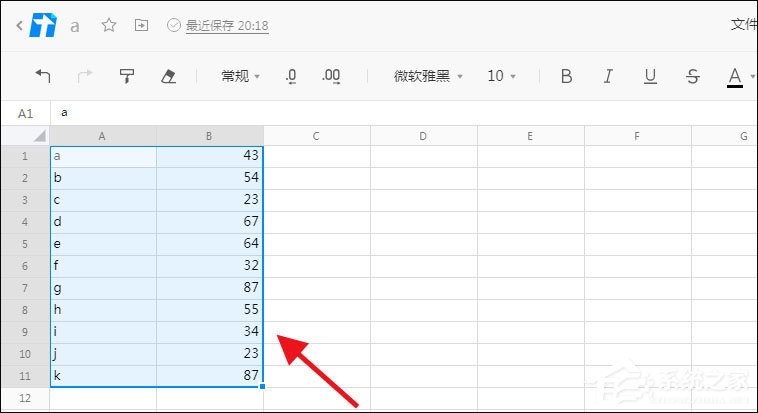Toggle strikethrough formatting

693,76
